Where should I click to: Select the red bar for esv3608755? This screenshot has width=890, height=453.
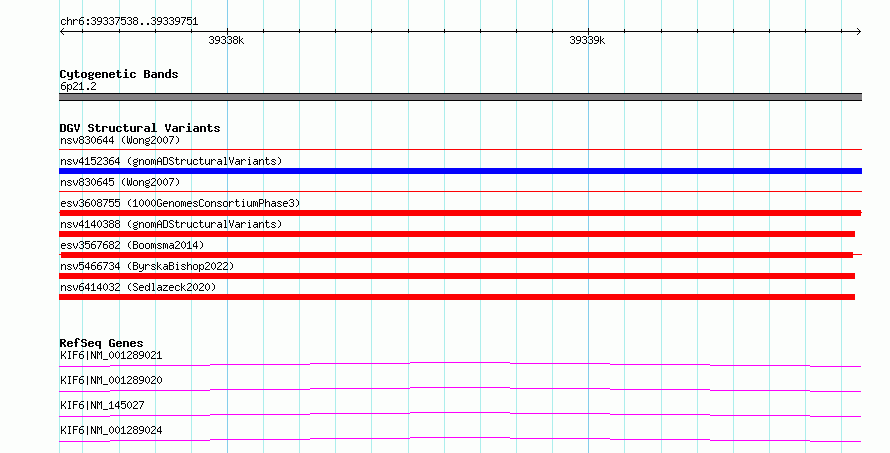coord(460,213)
